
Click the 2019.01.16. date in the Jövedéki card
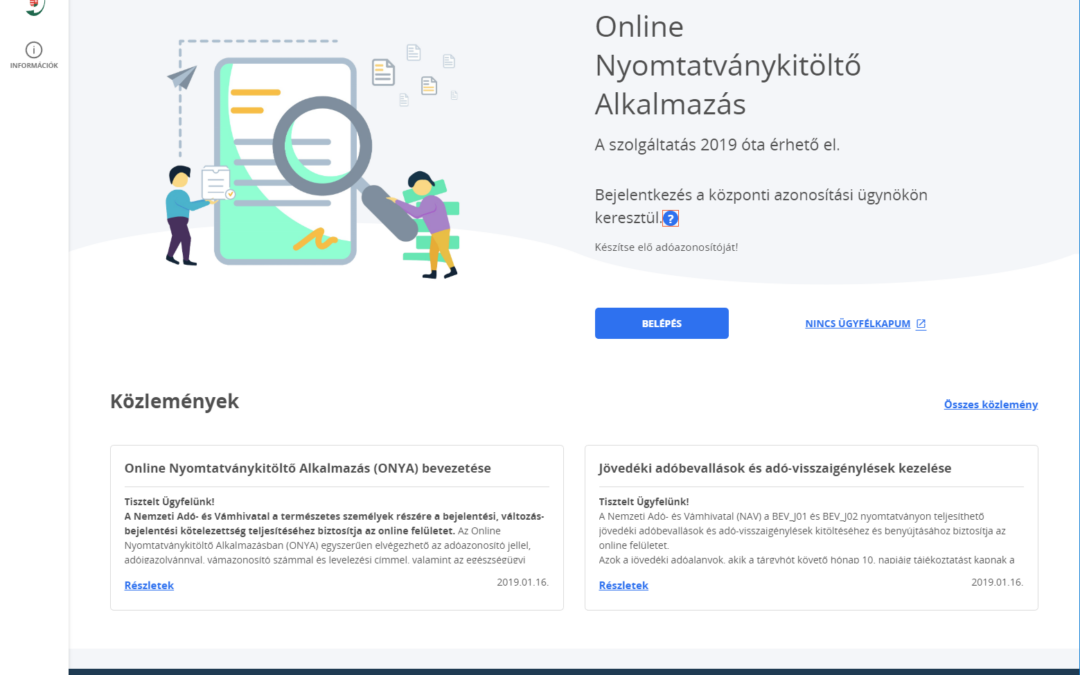(997, 582)
